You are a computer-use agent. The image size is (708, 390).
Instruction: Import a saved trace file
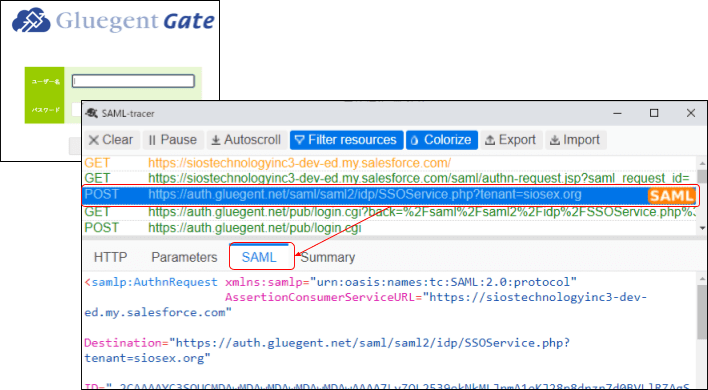click(x=576, y=140)
